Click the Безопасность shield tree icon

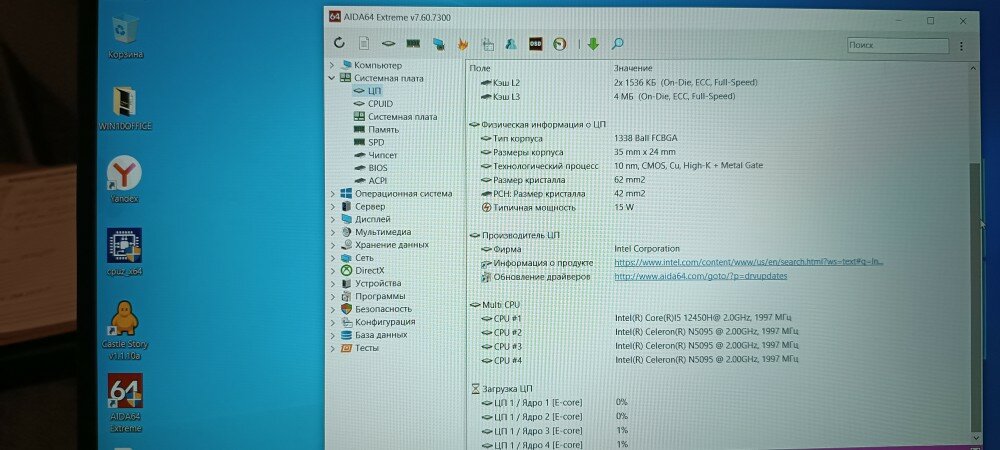[x=346, y=308]
